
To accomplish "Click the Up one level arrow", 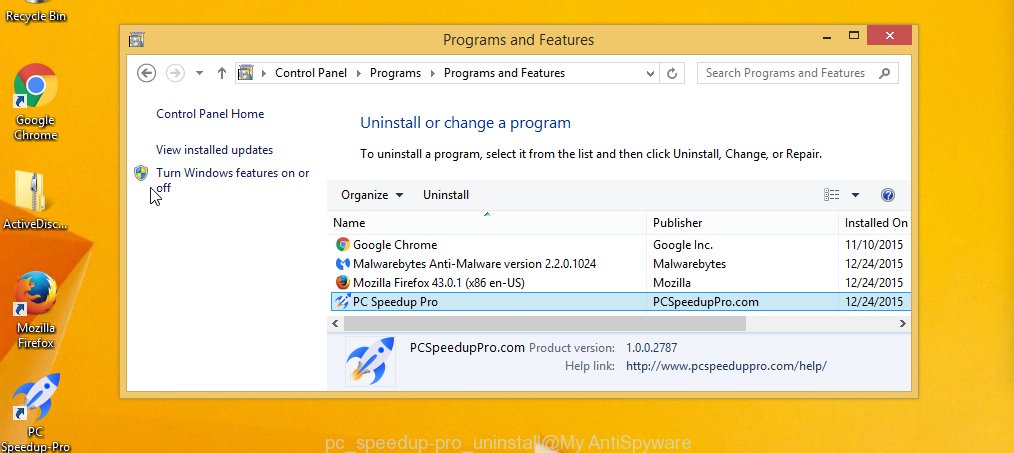I will click(x=221, y=73).
